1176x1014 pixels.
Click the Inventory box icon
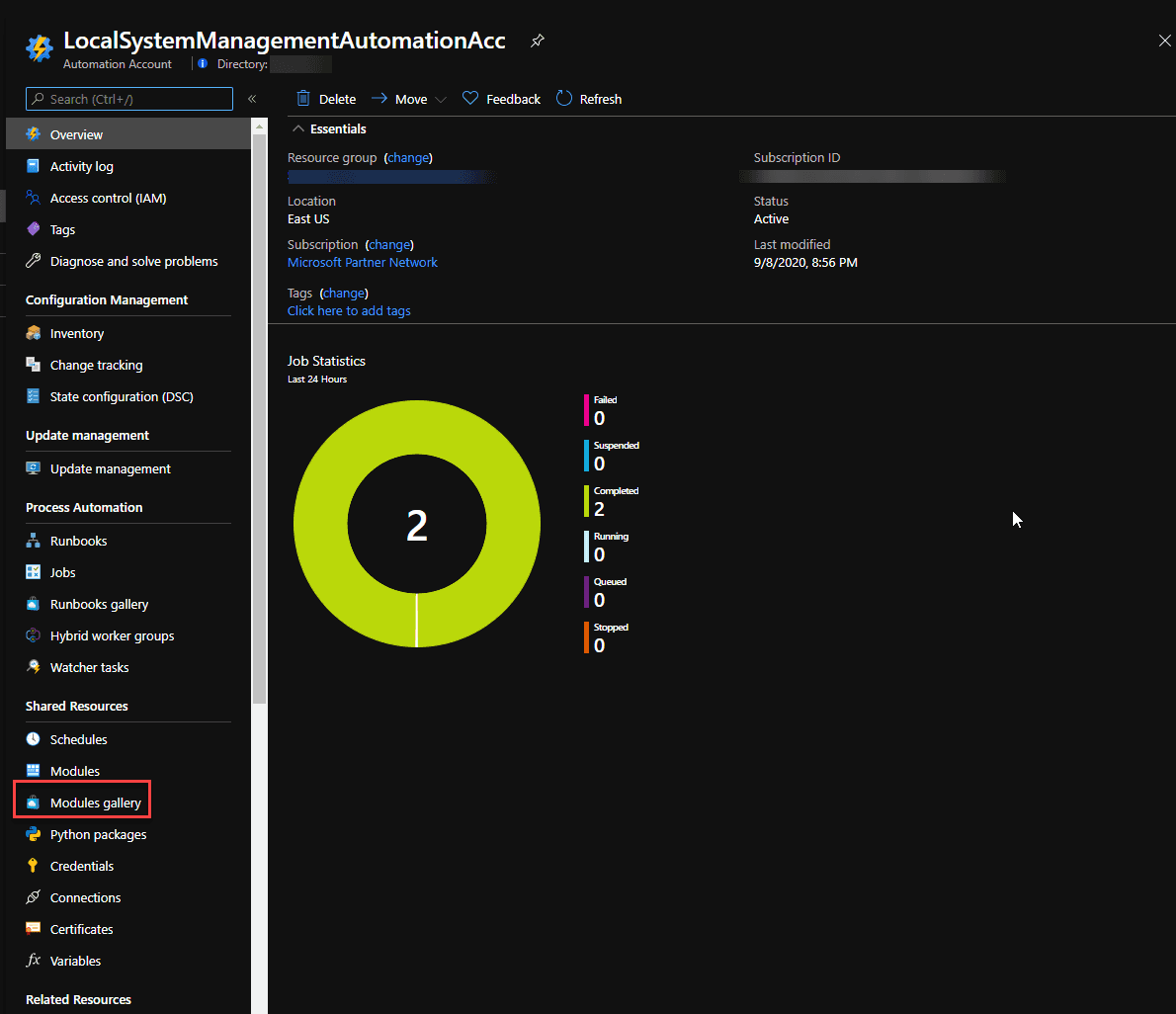pos(33,332)
